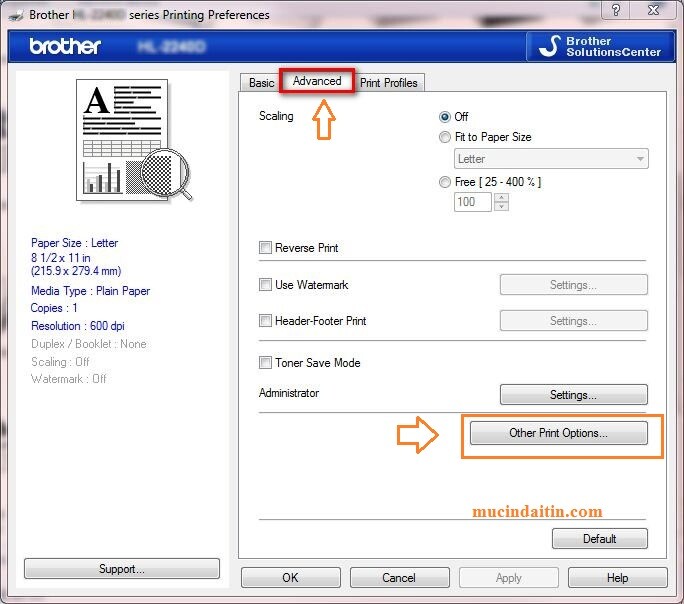Image resolution: width=684 pixels, height=604 pixels.
Task: Click the Support button
Action: 122,569
